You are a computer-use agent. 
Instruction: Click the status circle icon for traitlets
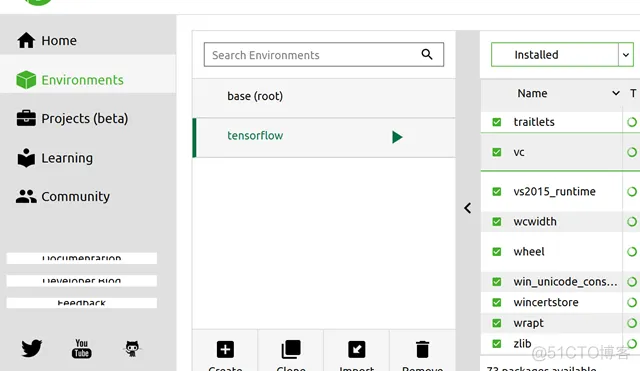point(632,122)
